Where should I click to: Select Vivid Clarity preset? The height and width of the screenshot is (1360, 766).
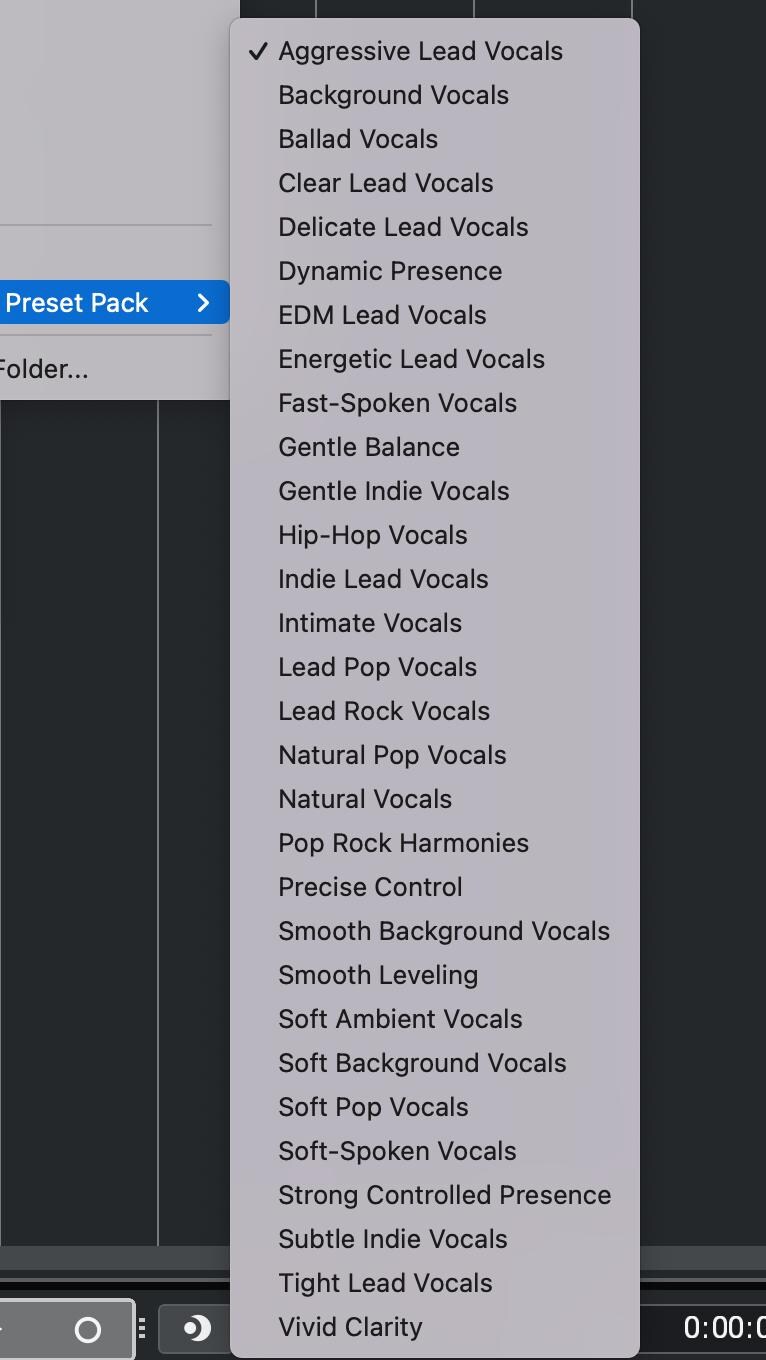click(350, 1327)
